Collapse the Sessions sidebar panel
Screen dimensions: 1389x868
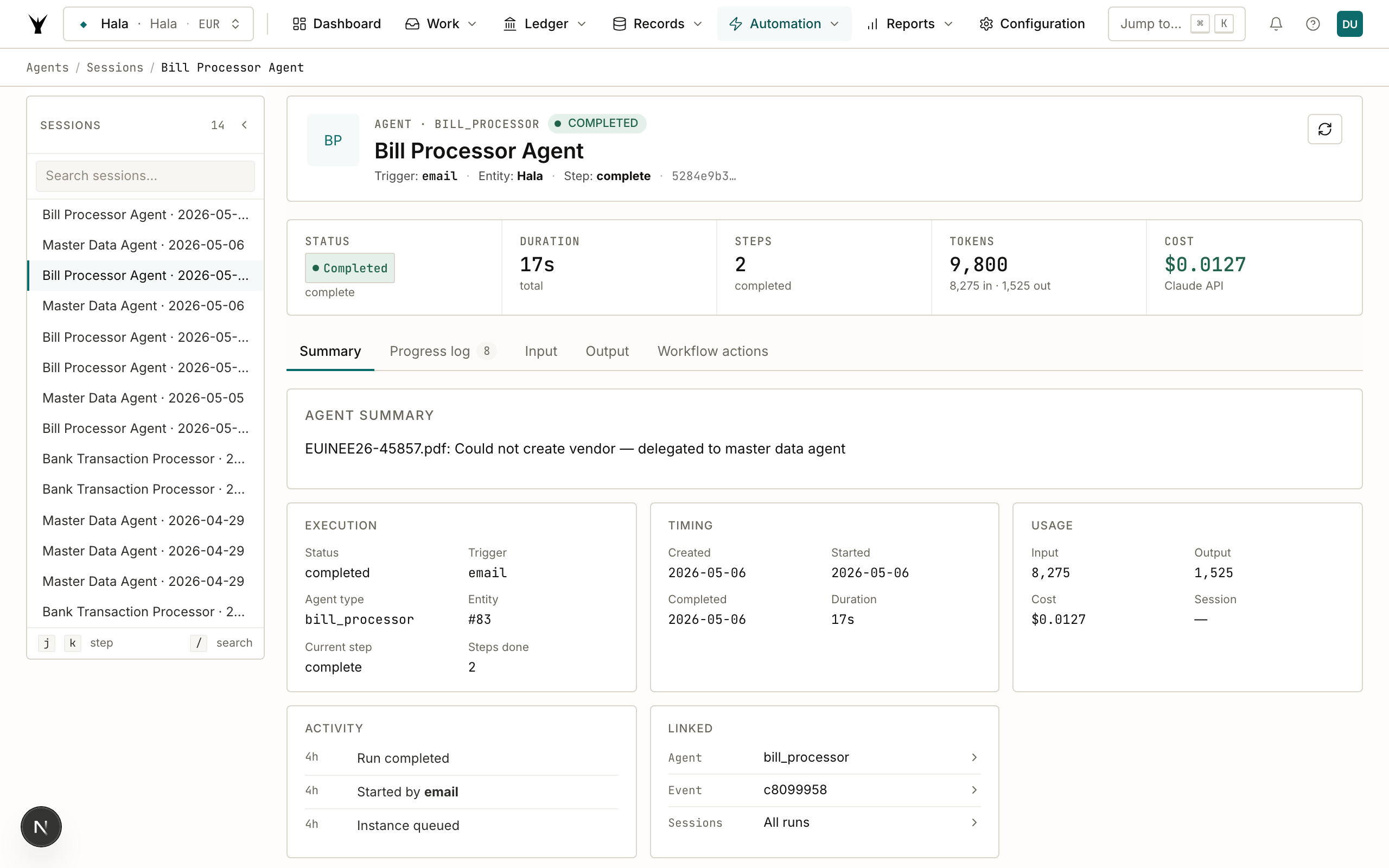tap(245, 125)
